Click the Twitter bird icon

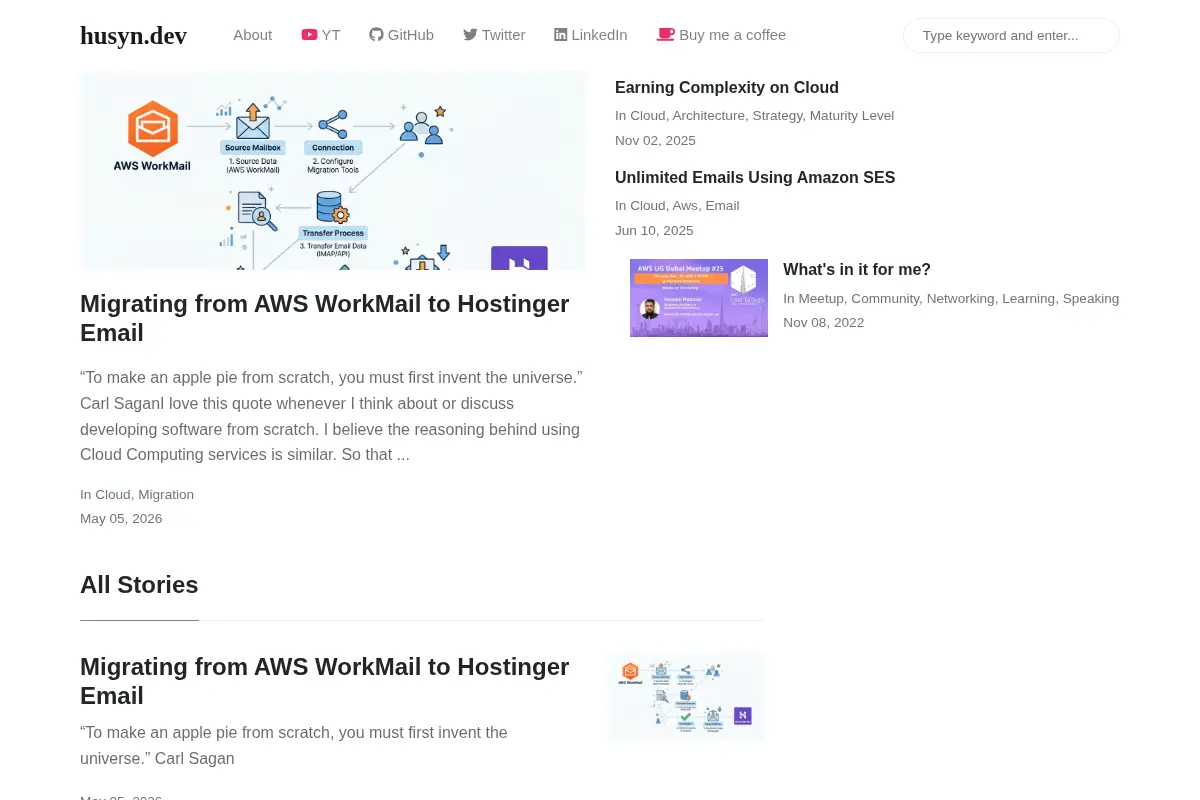tap(470, 35)
